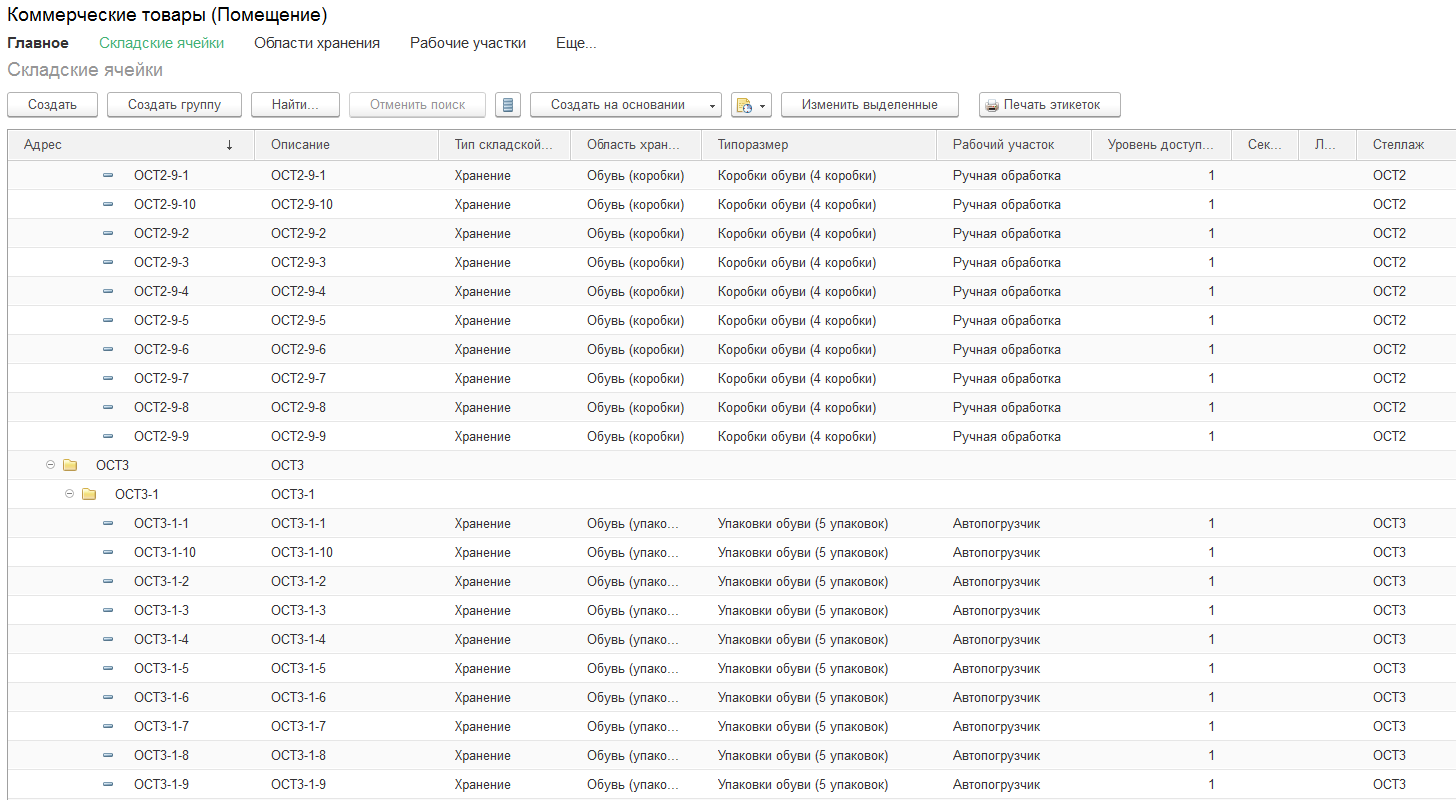Viewport: 1456px width, 800px height.
Task: Show more sections via Еще...
Action: tap(576, 43)
